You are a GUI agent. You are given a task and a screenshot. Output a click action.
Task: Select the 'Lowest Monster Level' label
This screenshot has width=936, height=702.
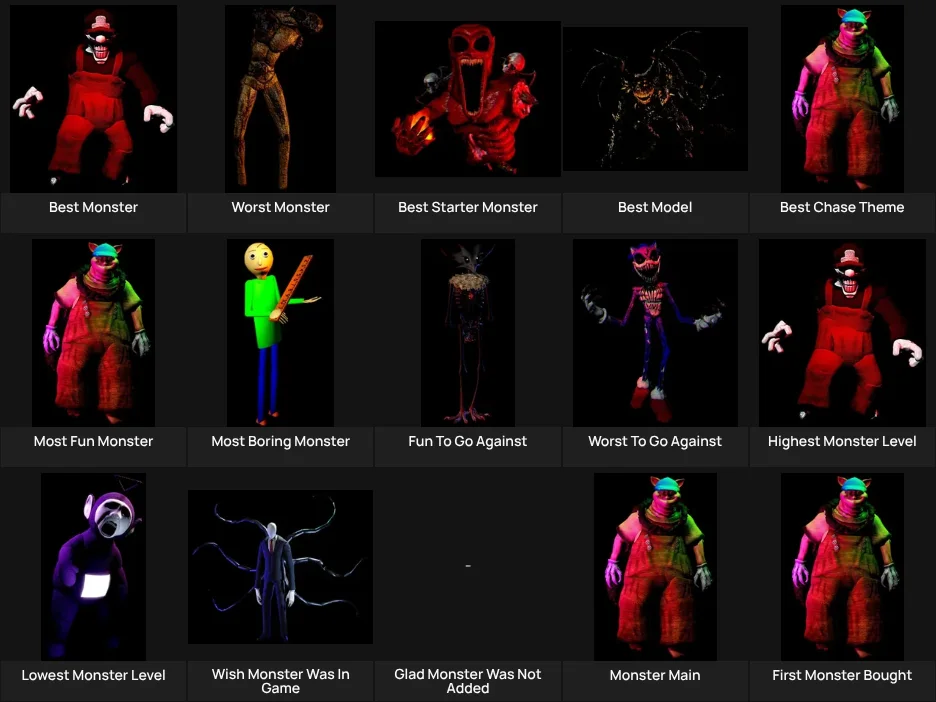point(93,675)
